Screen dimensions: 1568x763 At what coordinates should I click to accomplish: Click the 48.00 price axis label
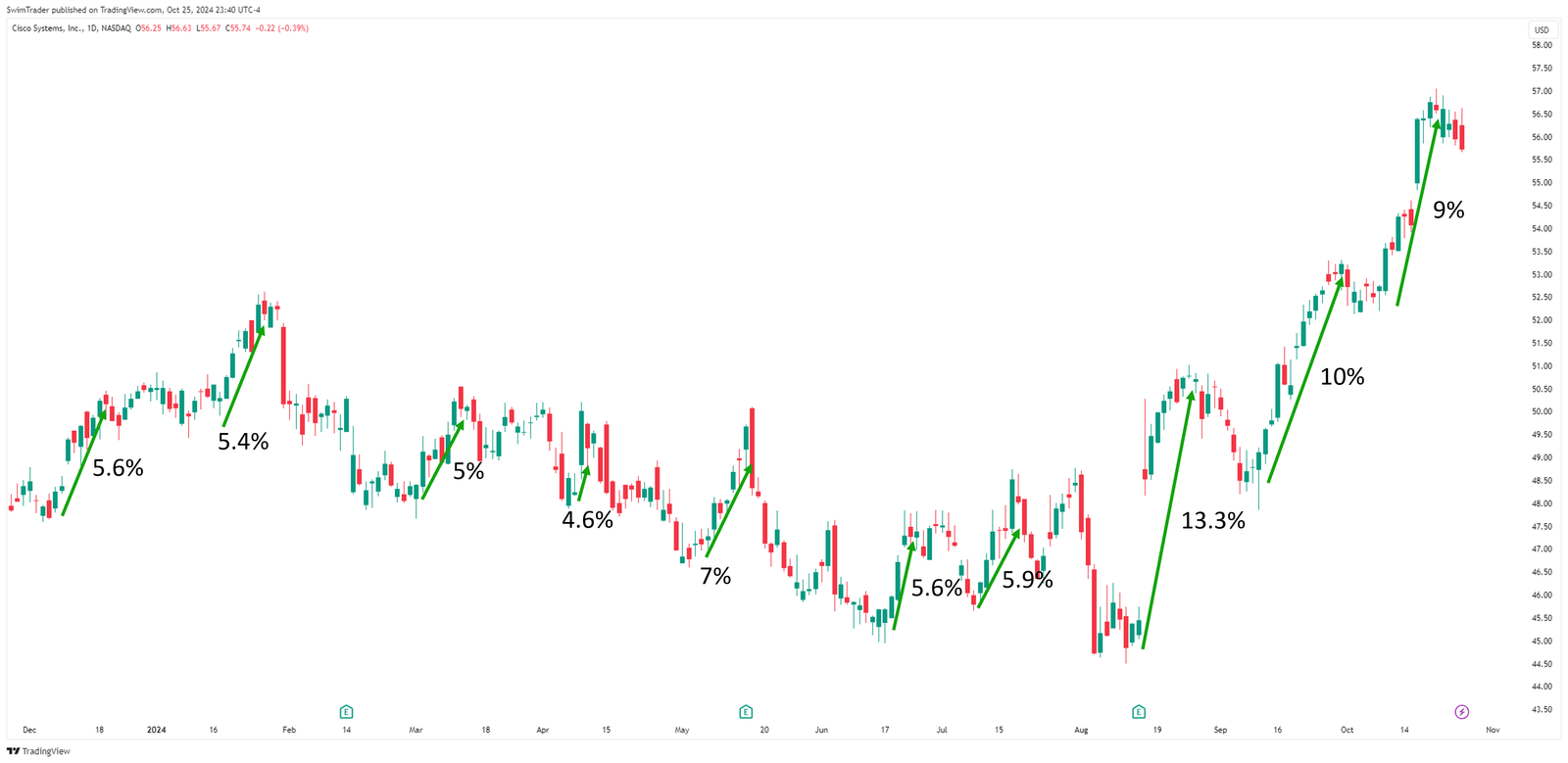tap(1542, 503)
